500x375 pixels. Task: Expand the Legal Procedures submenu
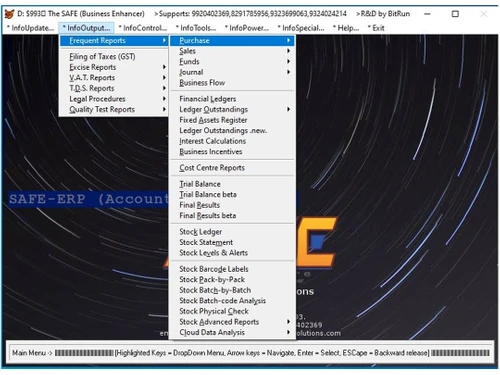pos(114,99)
